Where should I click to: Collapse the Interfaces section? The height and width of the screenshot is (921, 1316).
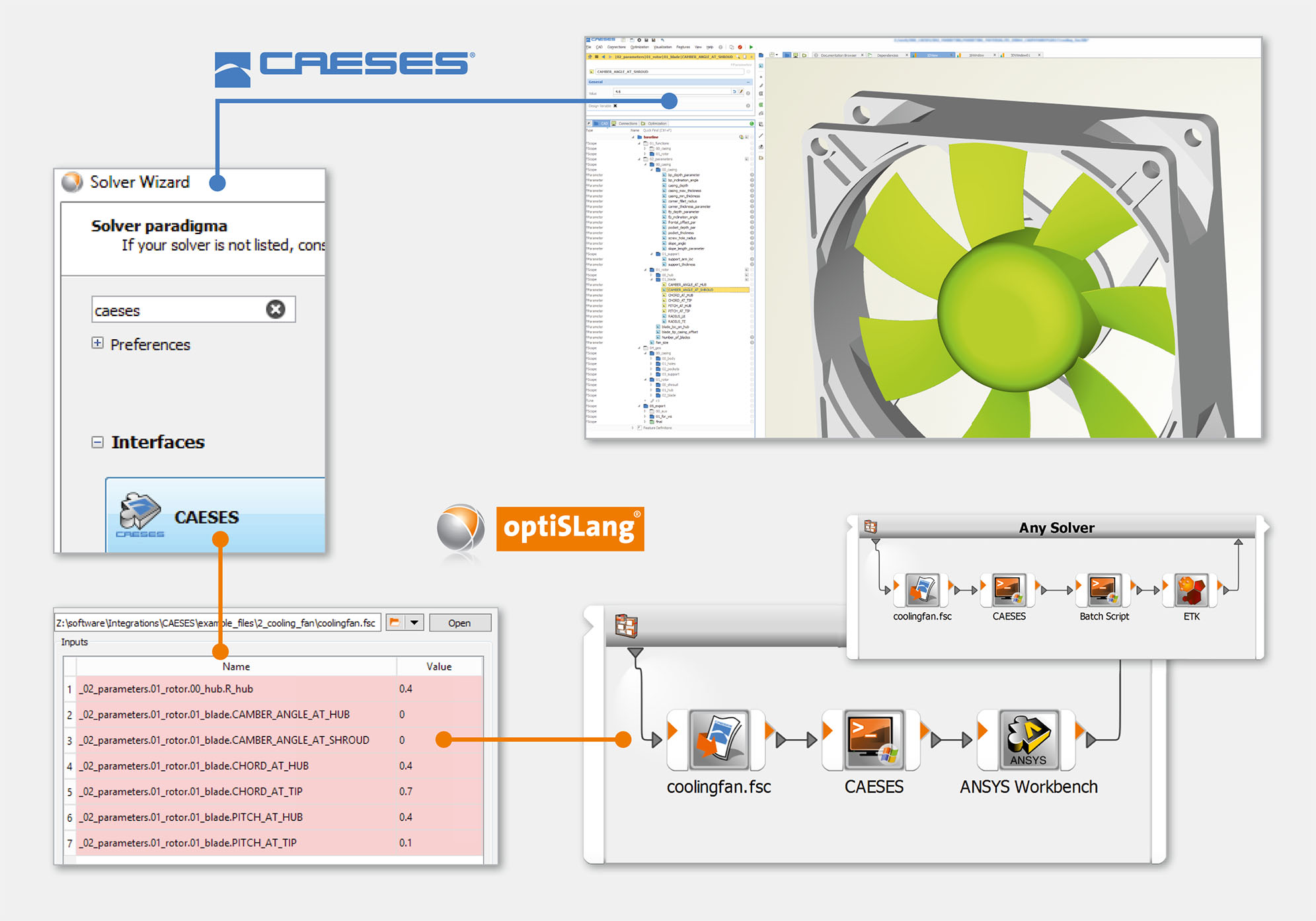(x=97, y=442)
